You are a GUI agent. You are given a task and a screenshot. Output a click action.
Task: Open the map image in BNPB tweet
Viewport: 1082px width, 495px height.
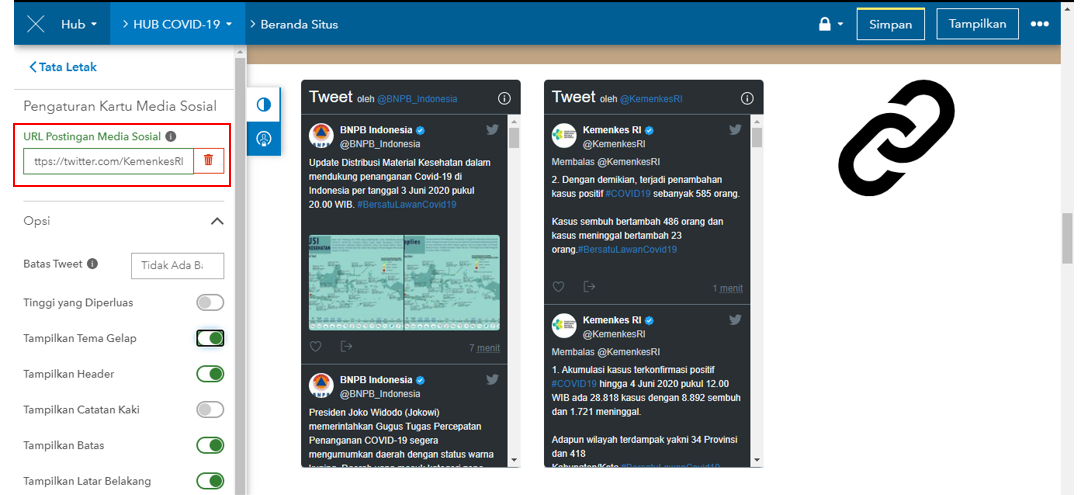point(404,282)
